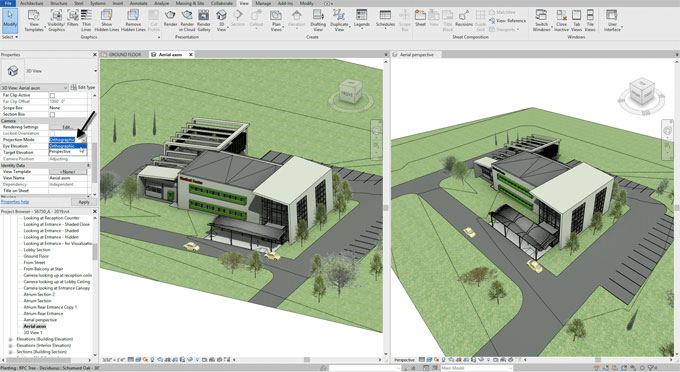Viewport: 680px width, 372px height.
Task: Click the ViewCube in Aerial perspective view
Action: (642, 91)
